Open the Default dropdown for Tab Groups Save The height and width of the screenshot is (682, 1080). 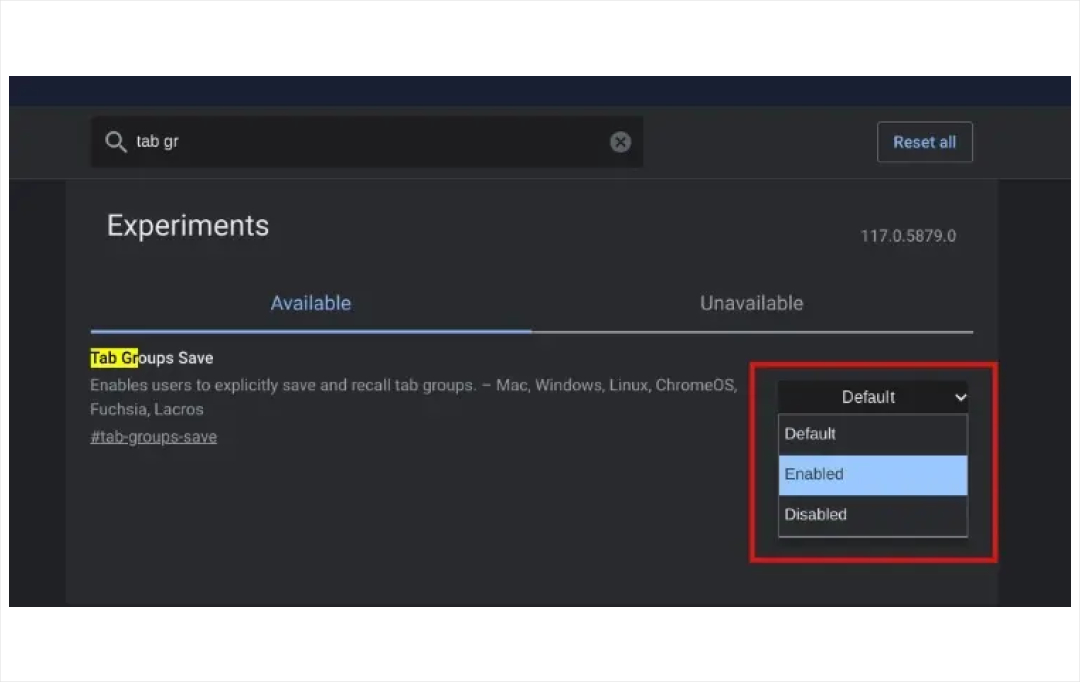point(873,397)
